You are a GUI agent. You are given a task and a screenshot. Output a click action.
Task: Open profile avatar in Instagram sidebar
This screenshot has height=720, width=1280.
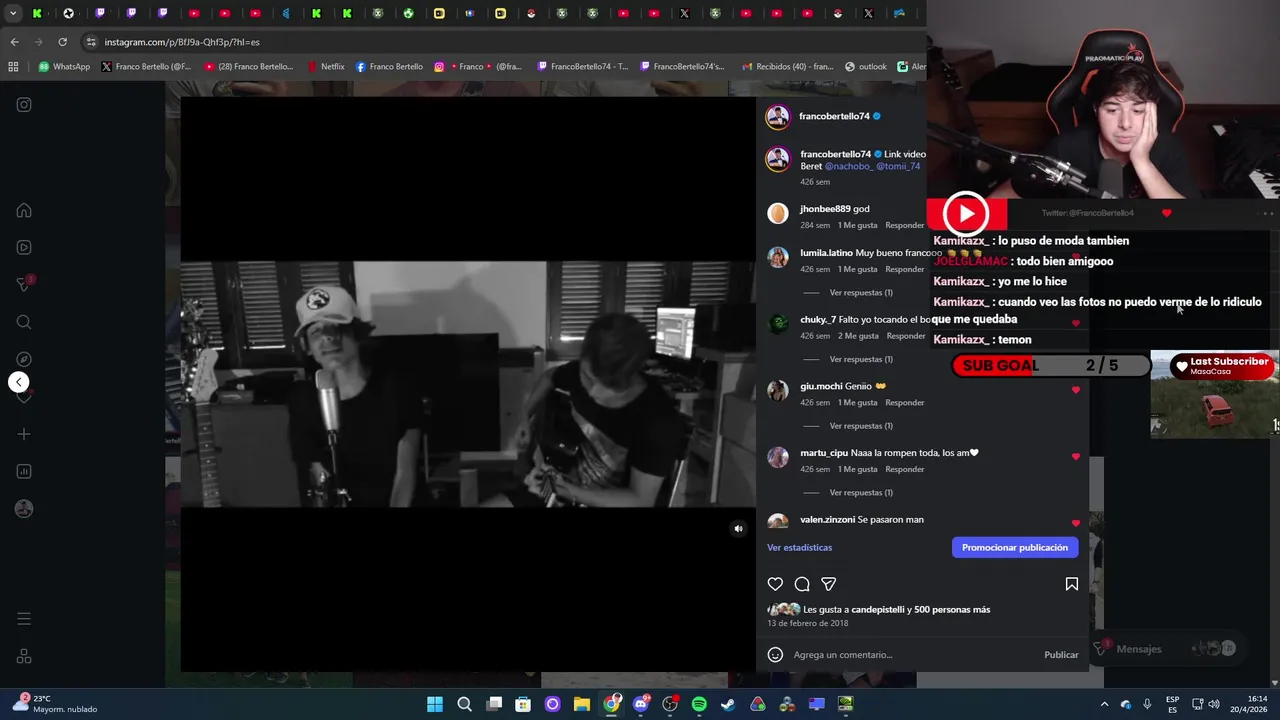pyautogui.click(x=24, y=509)
